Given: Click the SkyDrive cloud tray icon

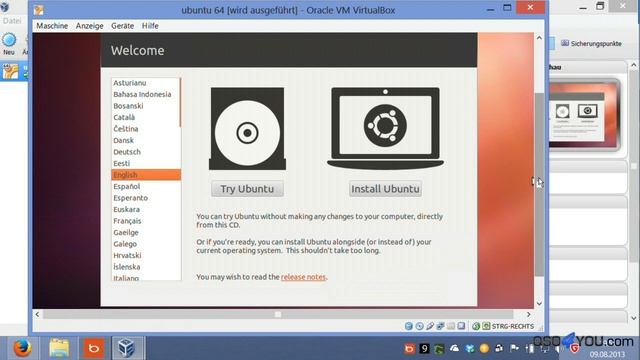Looking at the screenshot, I should (454, 348).
